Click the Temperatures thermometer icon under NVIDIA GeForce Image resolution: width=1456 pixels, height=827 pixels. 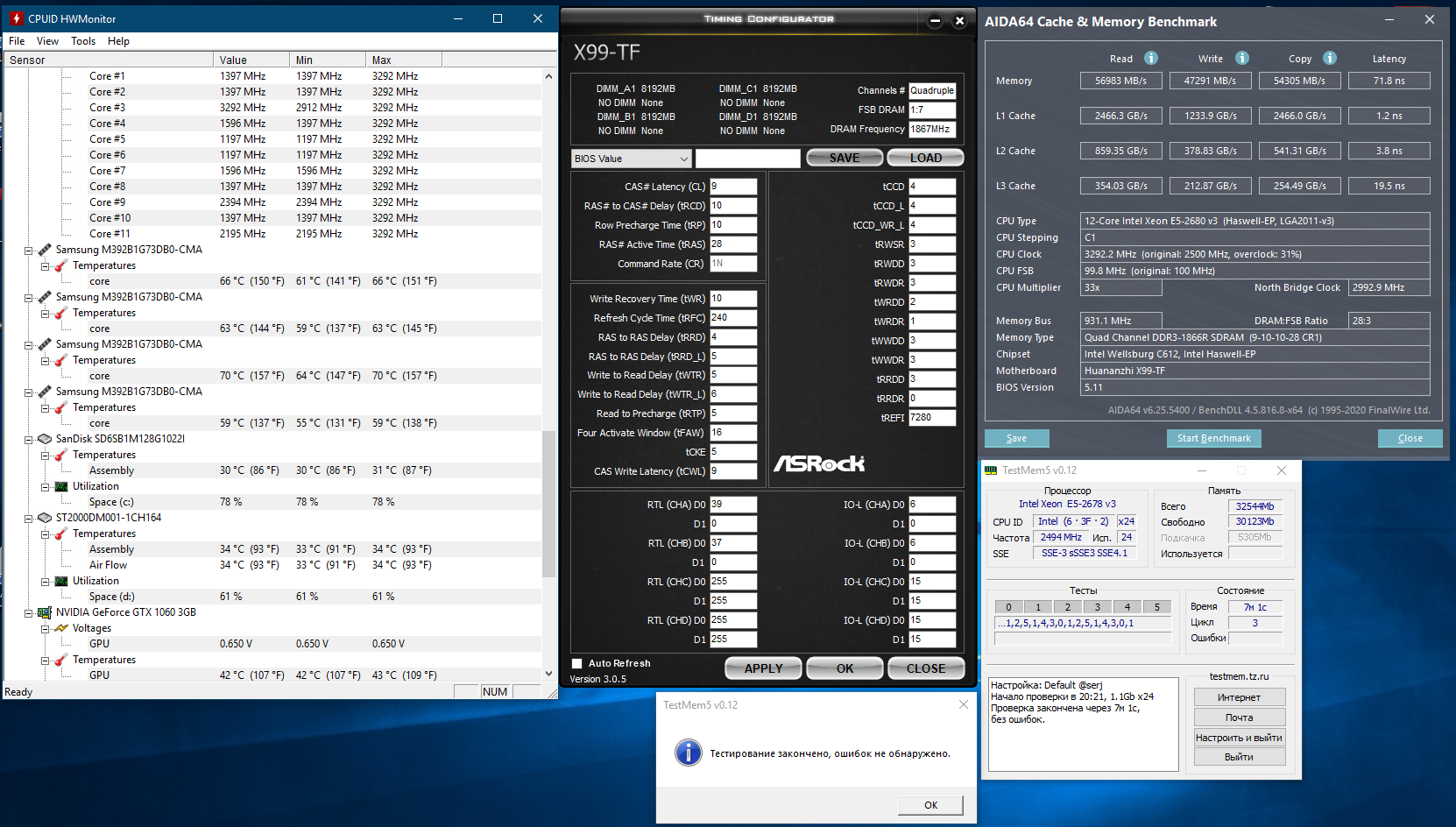click(61, 660)
